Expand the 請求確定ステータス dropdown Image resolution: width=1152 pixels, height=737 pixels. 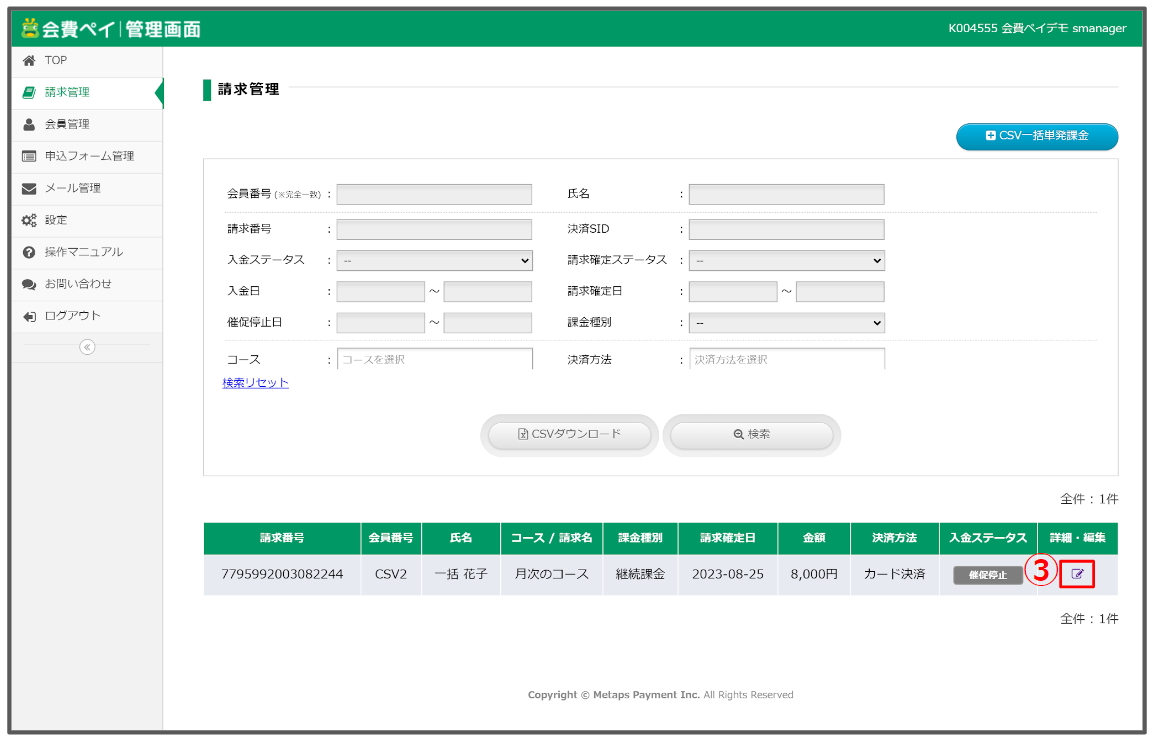pyautogui.click(x=786, y=261)
